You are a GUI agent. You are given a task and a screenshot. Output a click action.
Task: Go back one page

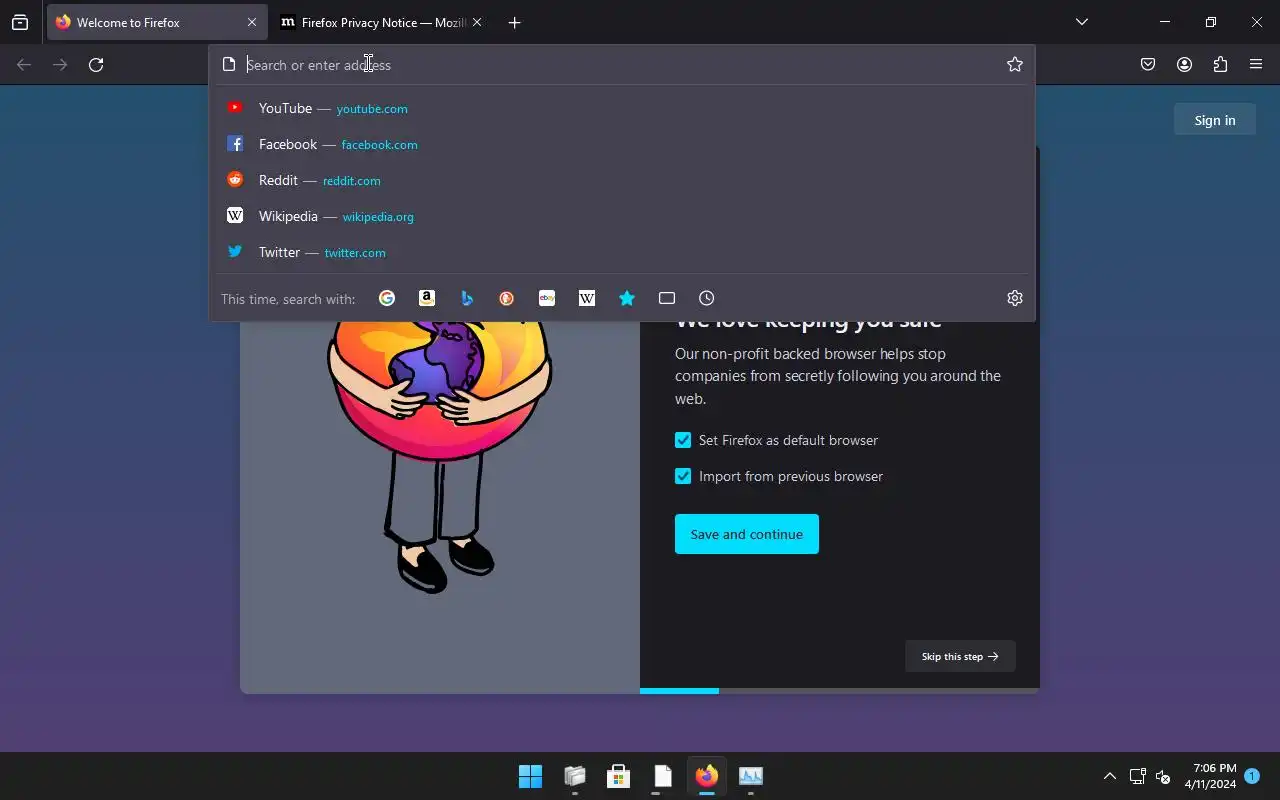(x=24, y=64)
